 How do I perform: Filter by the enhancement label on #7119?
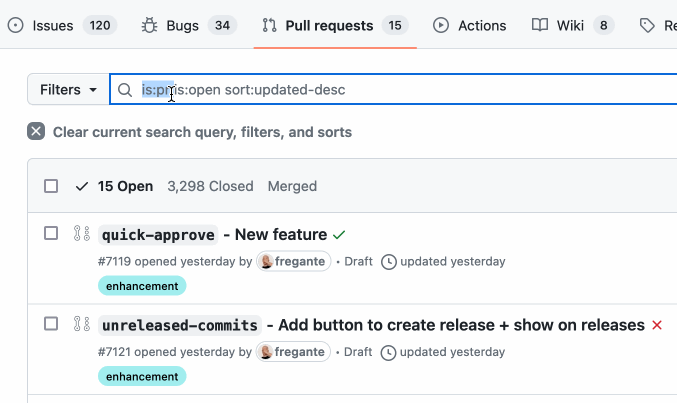pos(142,286)
